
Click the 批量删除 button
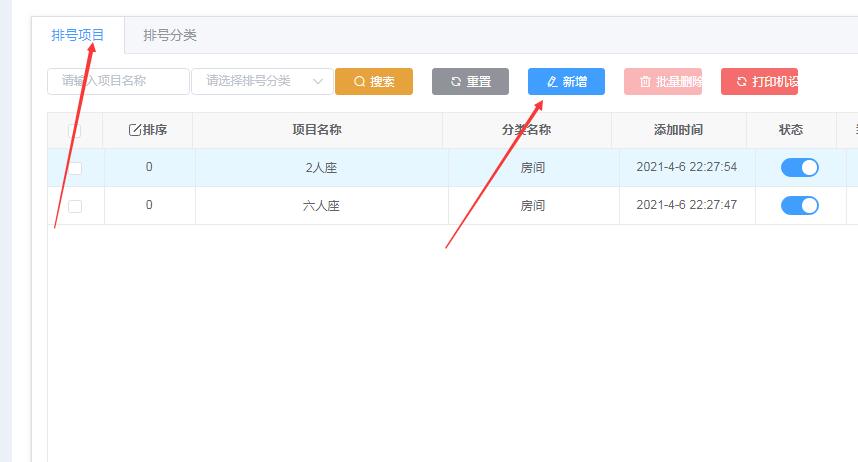[x=663, y=82]
